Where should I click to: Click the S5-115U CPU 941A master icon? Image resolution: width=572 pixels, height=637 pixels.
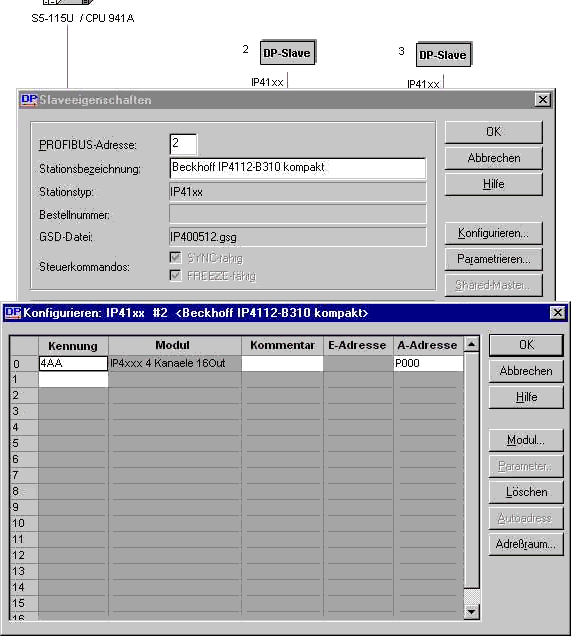click(x=68, y=2)
